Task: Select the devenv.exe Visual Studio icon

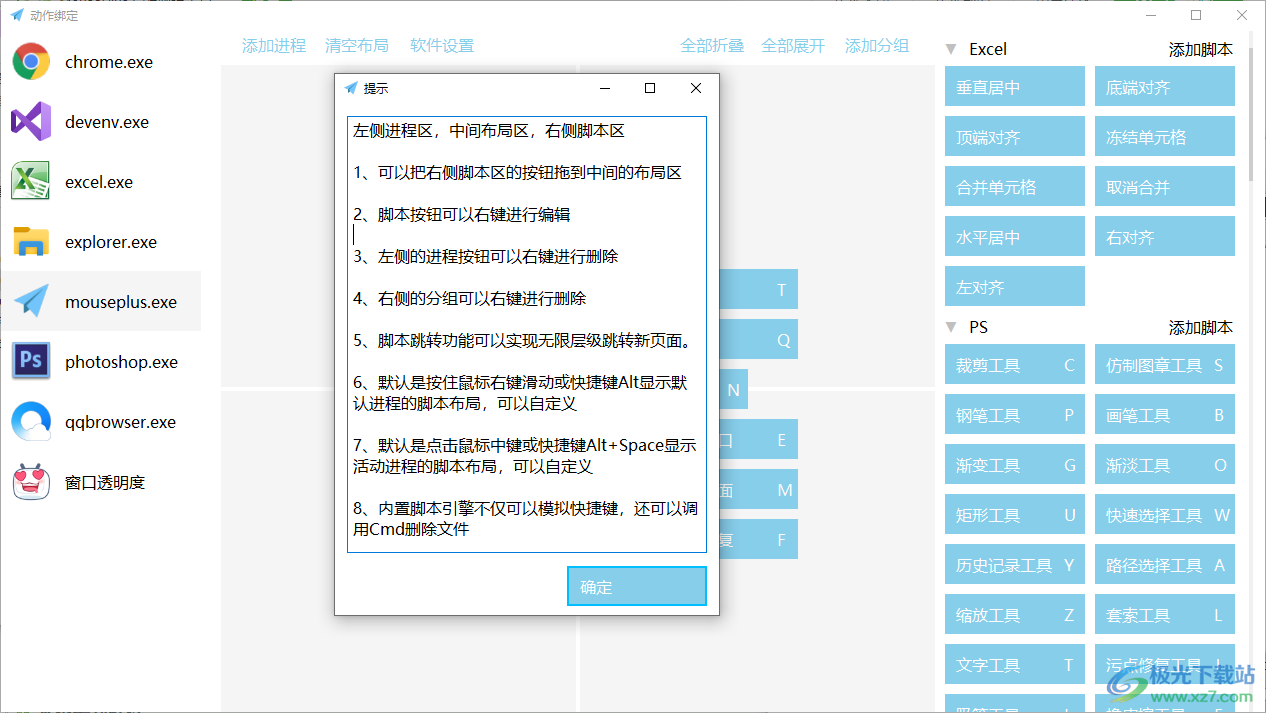Action: (x=31, y=122)
